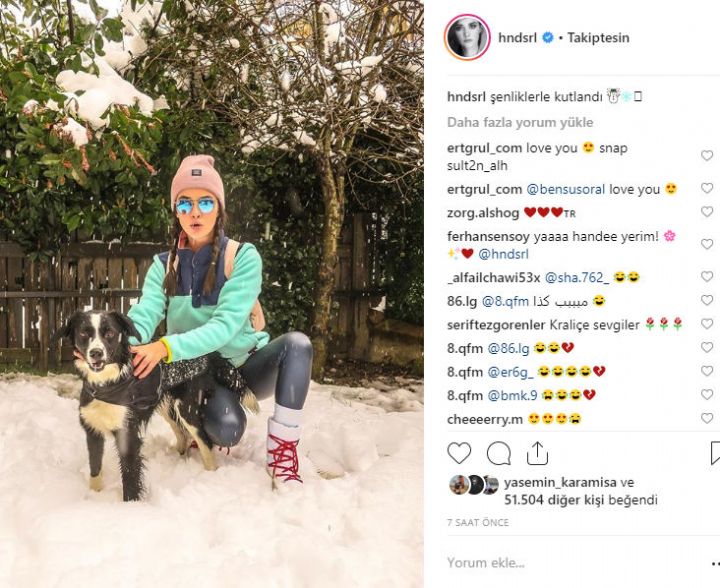Open the yasemin_karamisa liker profile link
720x588 pixels.
(560, 482)
